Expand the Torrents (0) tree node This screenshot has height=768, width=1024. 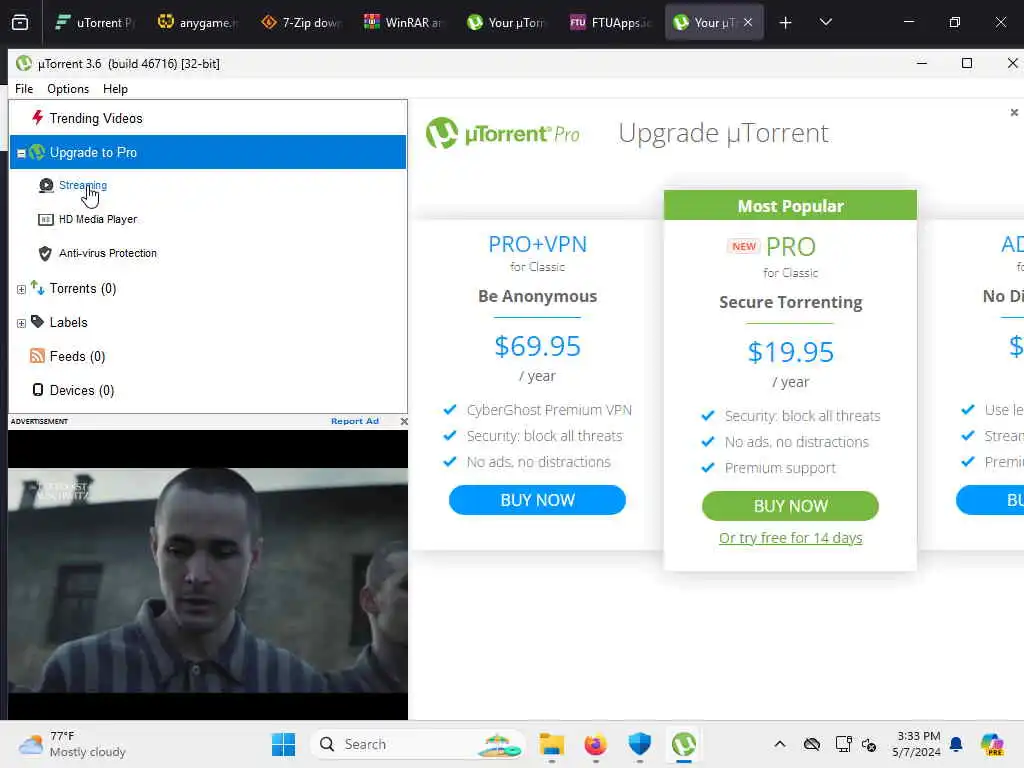[21, 289]
